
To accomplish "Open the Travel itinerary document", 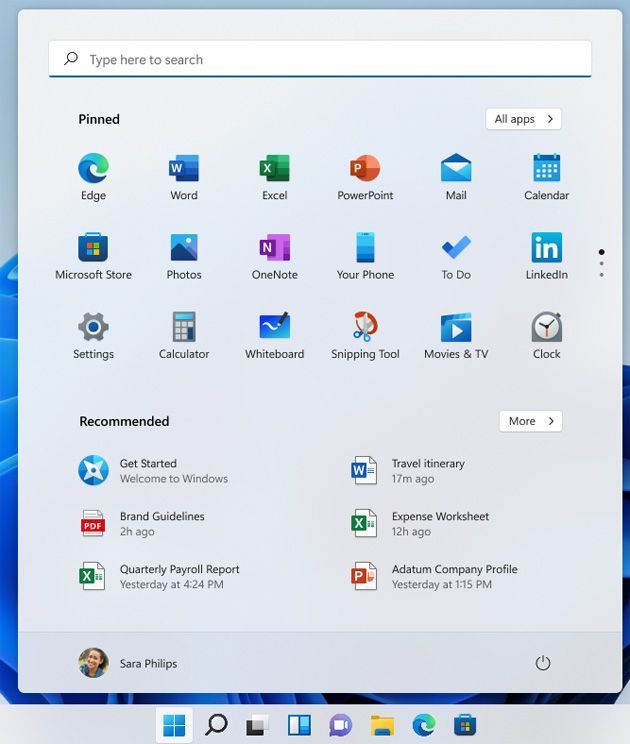I will pos(428,470).
